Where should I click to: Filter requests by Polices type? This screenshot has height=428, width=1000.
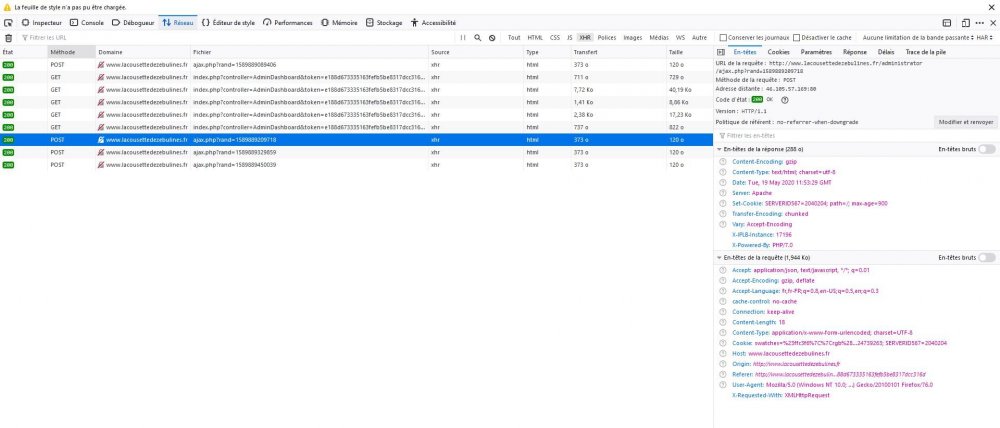(607, 38)
